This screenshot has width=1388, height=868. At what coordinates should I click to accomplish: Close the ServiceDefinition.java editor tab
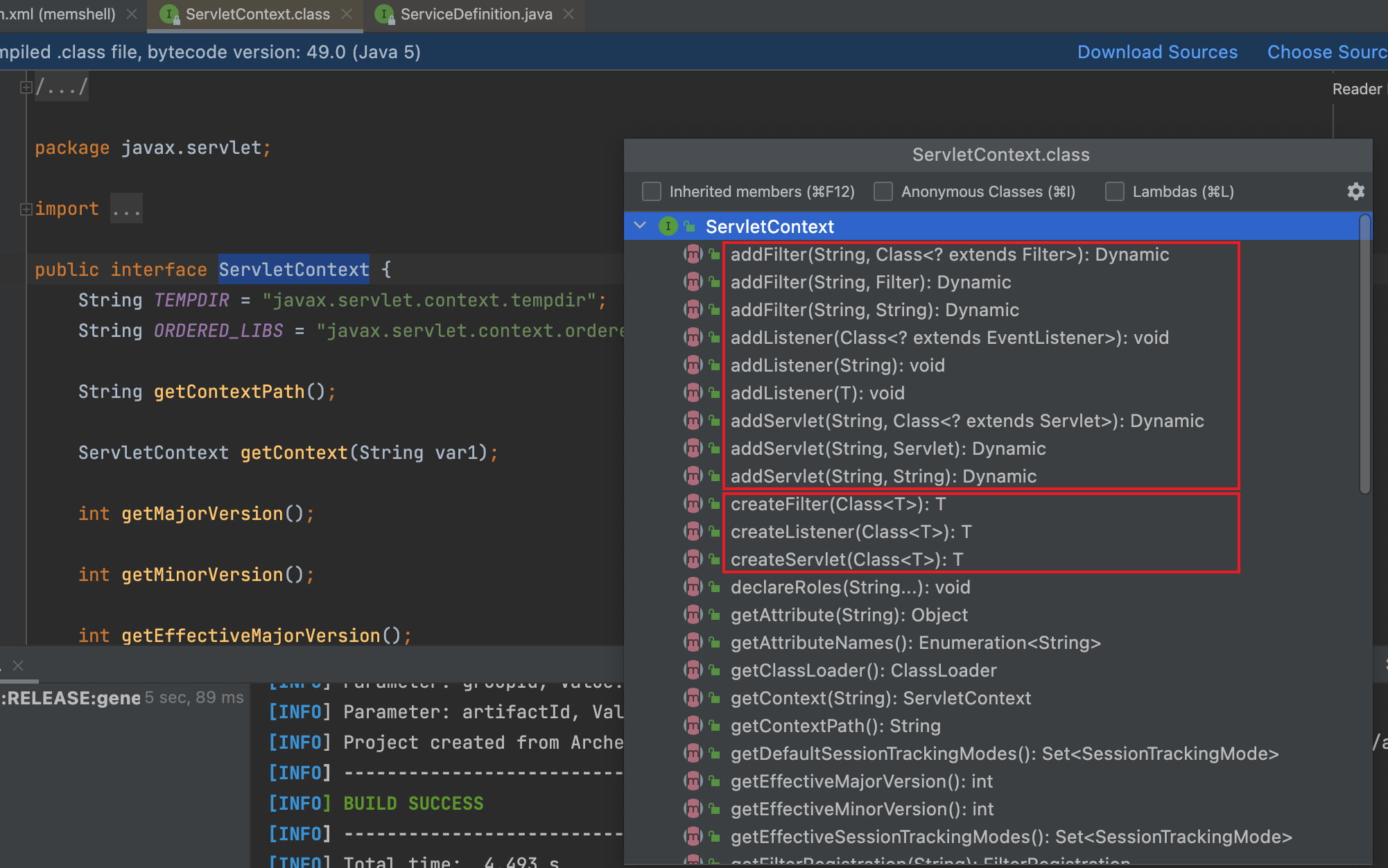pos(569,15)
